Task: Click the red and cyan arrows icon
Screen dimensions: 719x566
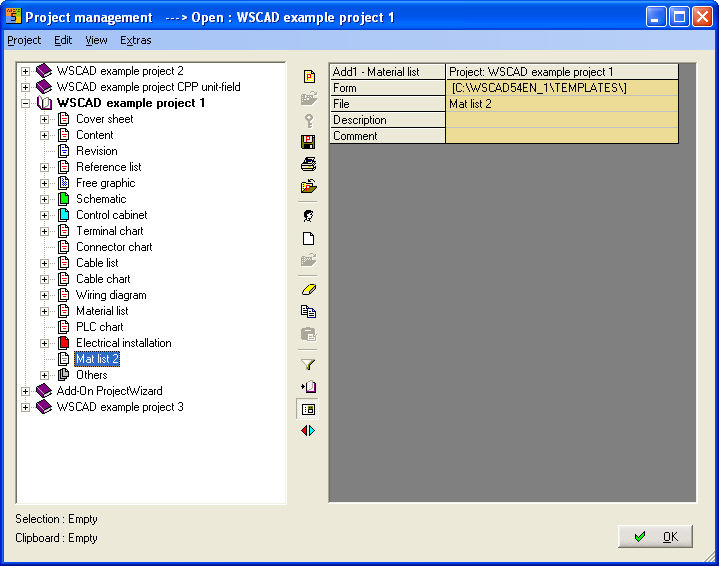Action: (x=308, y=431)
